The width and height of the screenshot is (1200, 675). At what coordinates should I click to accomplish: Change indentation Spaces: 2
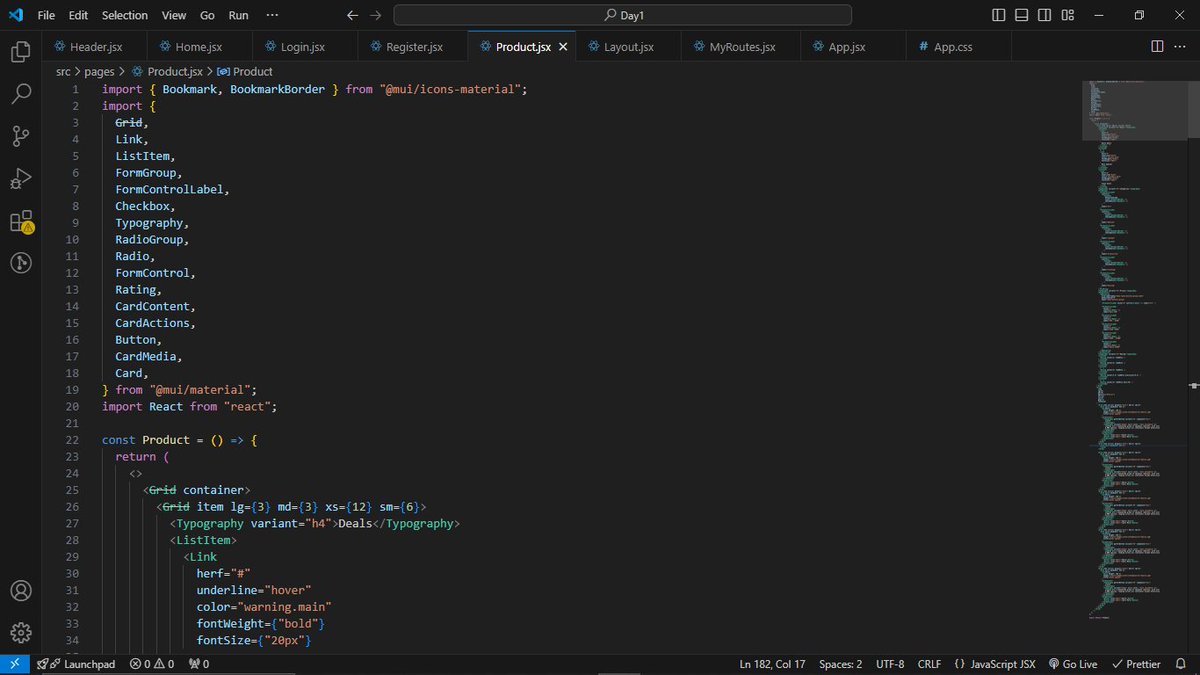pos(840,664)
